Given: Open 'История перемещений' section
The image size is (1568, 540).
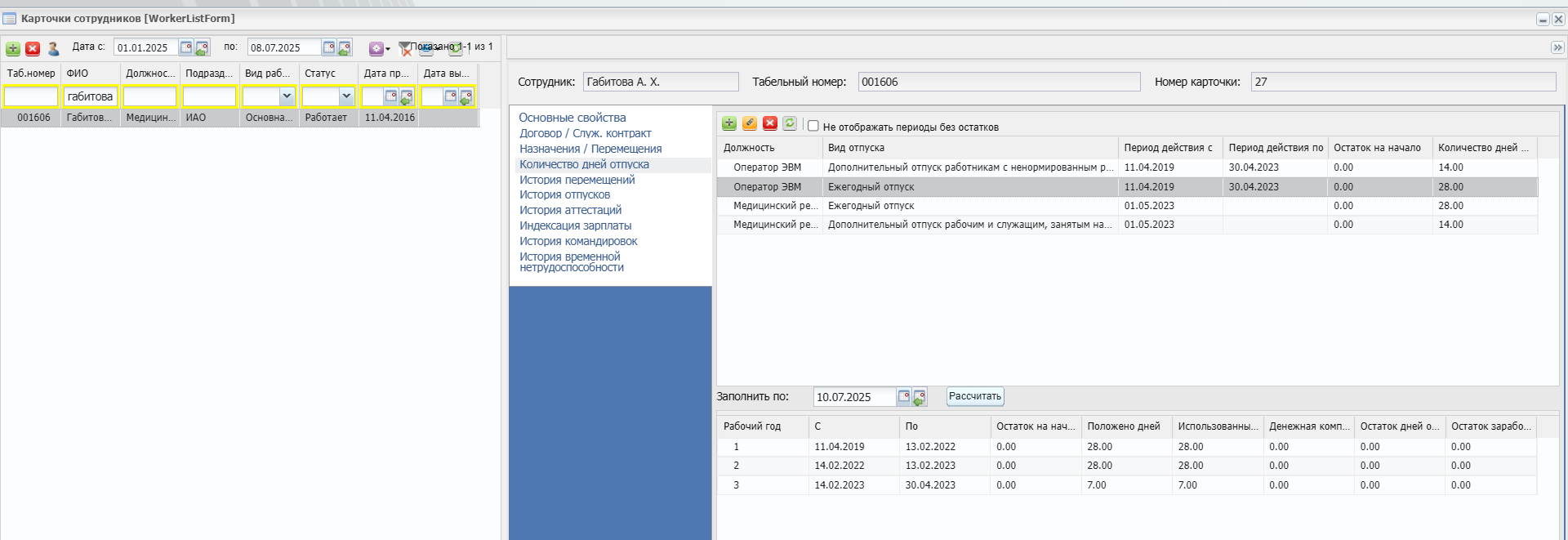Looking at the screenshot, I should click(577, 180).
